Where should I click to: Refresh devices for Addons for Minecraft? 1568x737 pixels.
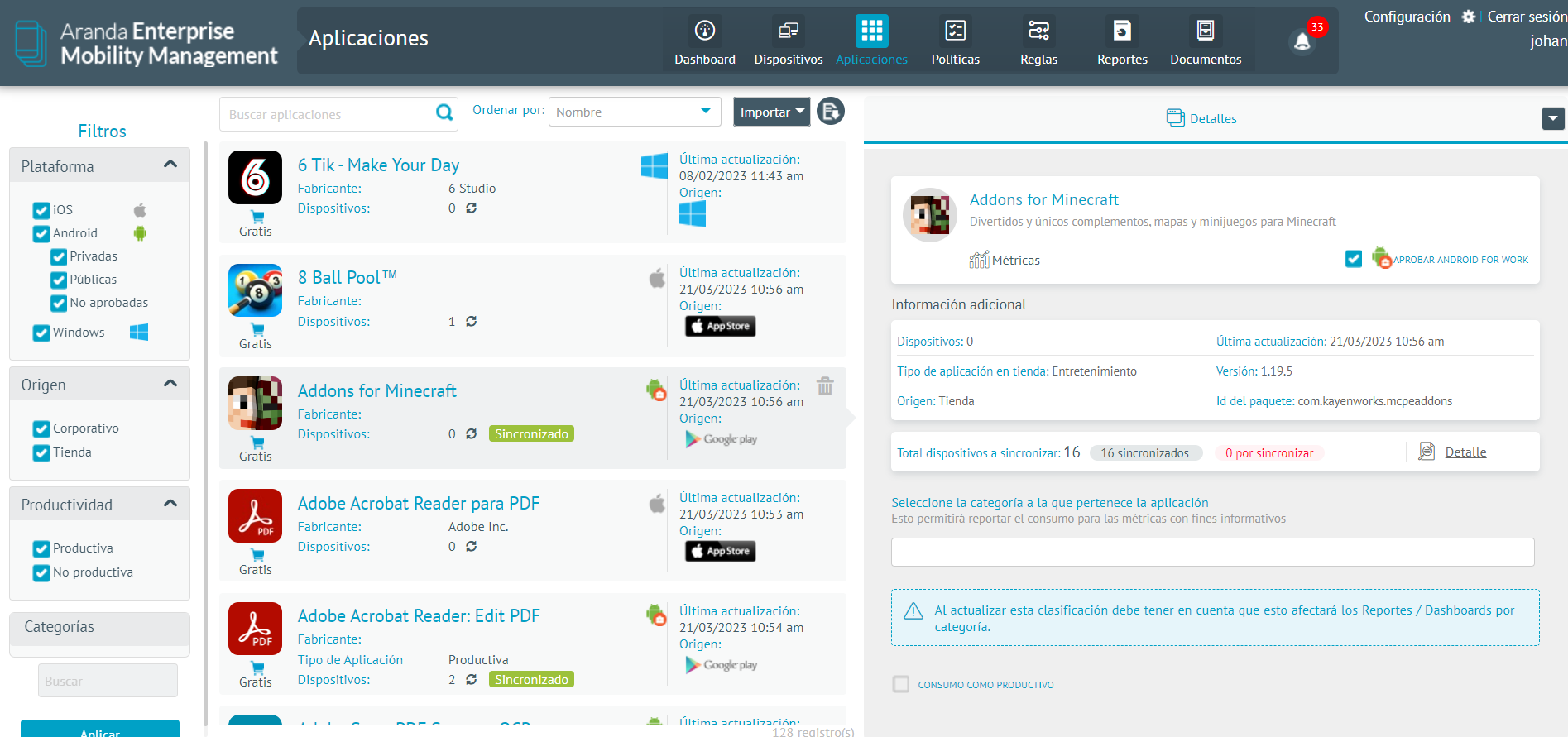point(471,434)
